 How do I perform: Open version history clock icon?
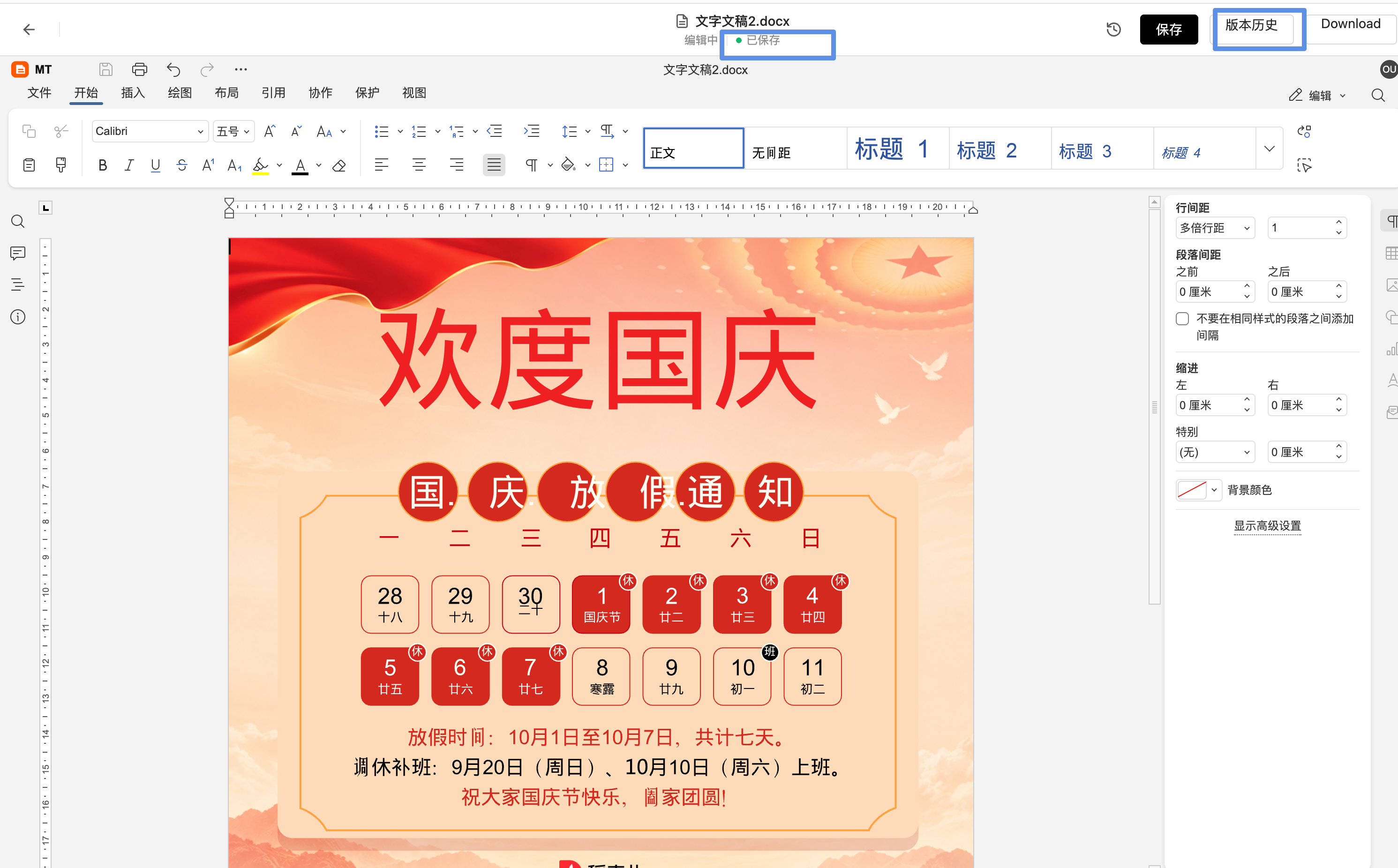click(x=1113, y=29)
